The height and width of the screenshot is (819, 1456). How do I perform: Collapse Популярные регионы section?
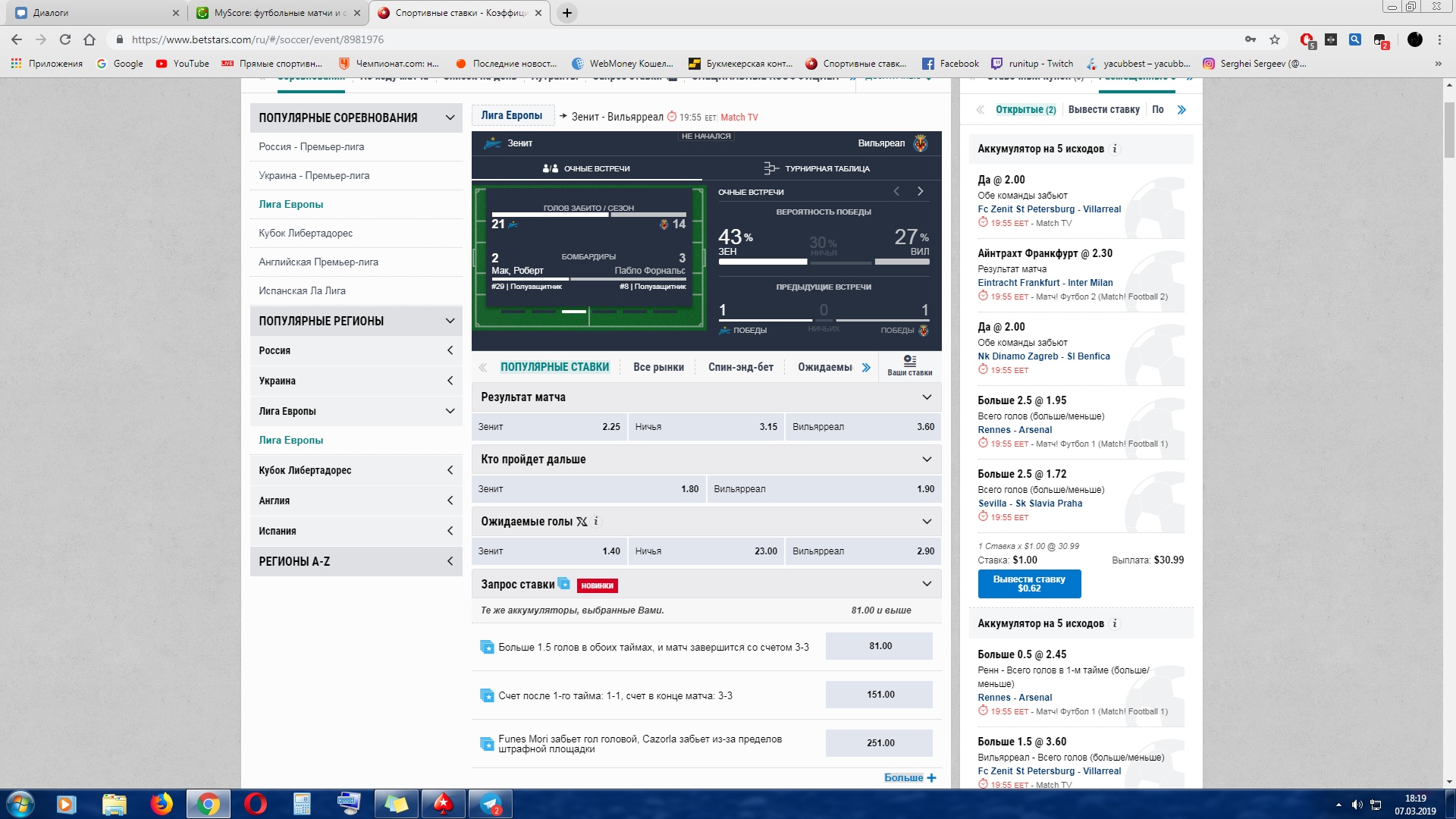click(450, 321)
